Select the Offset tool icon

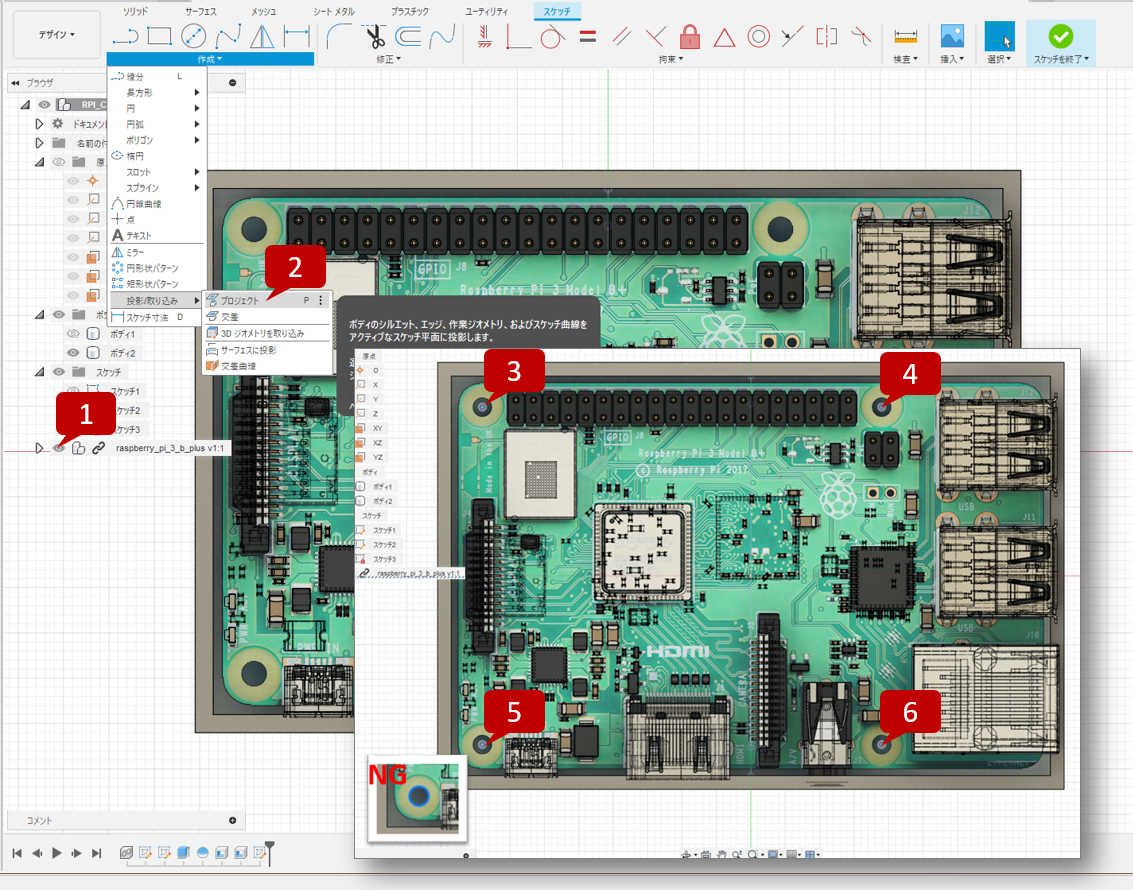[x=408, y=35]
